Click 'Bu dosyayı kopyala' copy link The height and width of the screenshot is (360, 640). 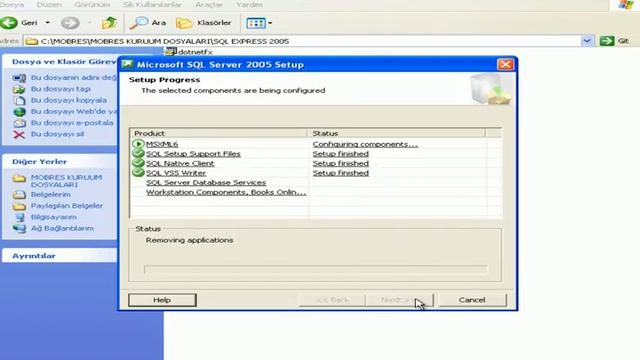point(69,100)
